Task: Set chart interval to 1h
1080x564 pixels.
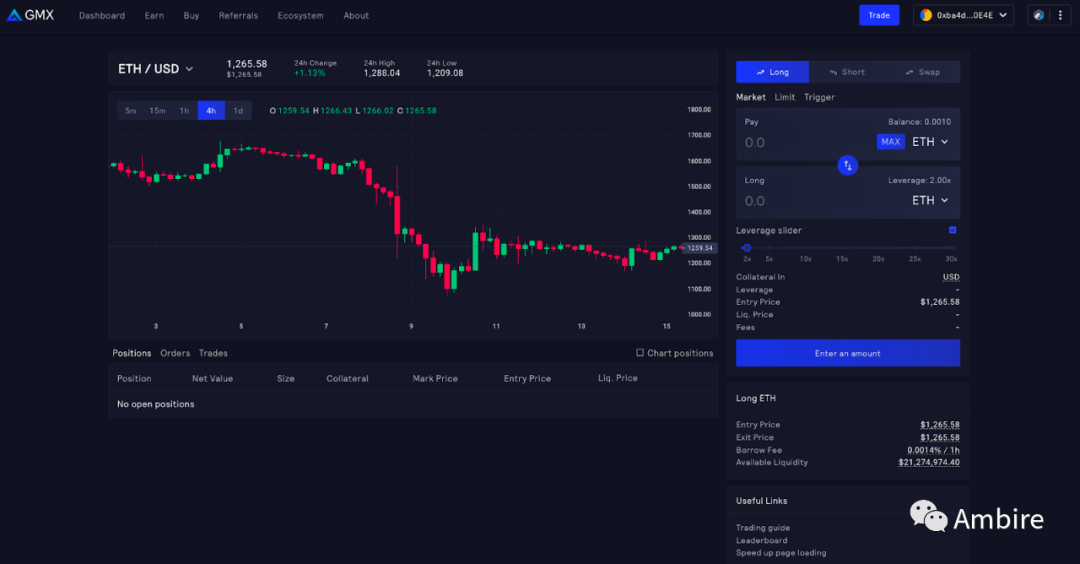Action: point(184,110)
